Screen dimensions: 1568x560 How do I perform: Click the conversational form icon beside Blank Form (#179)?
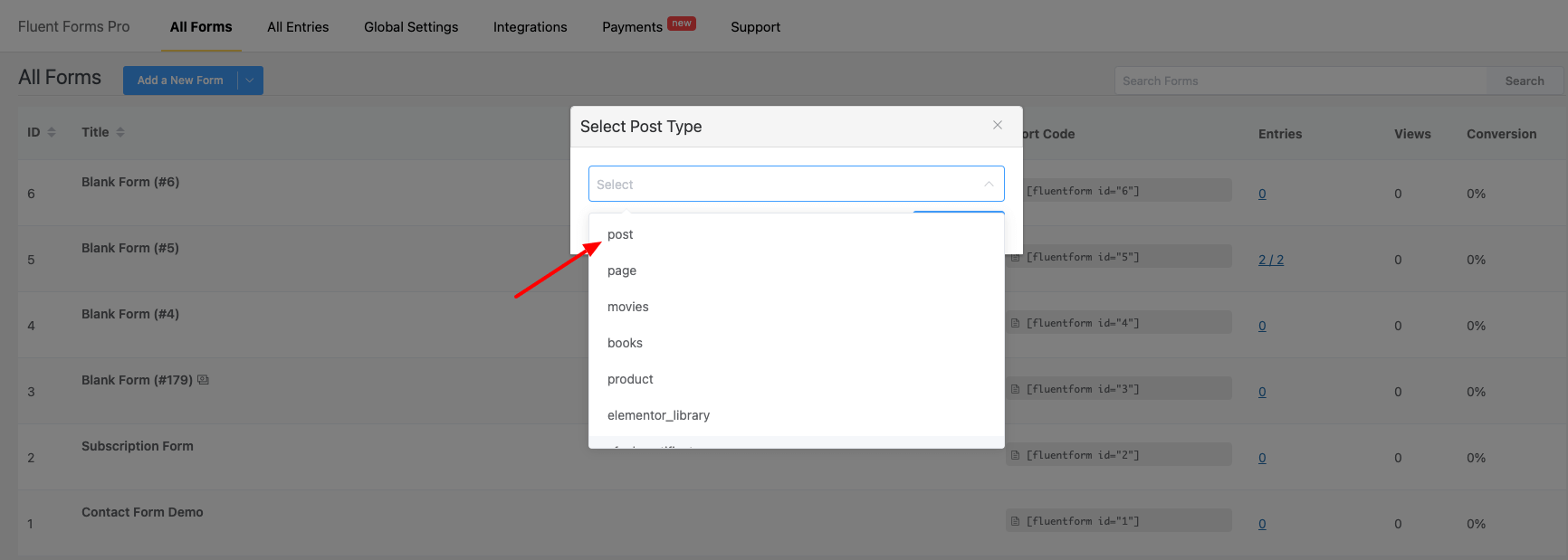point(203,380)
